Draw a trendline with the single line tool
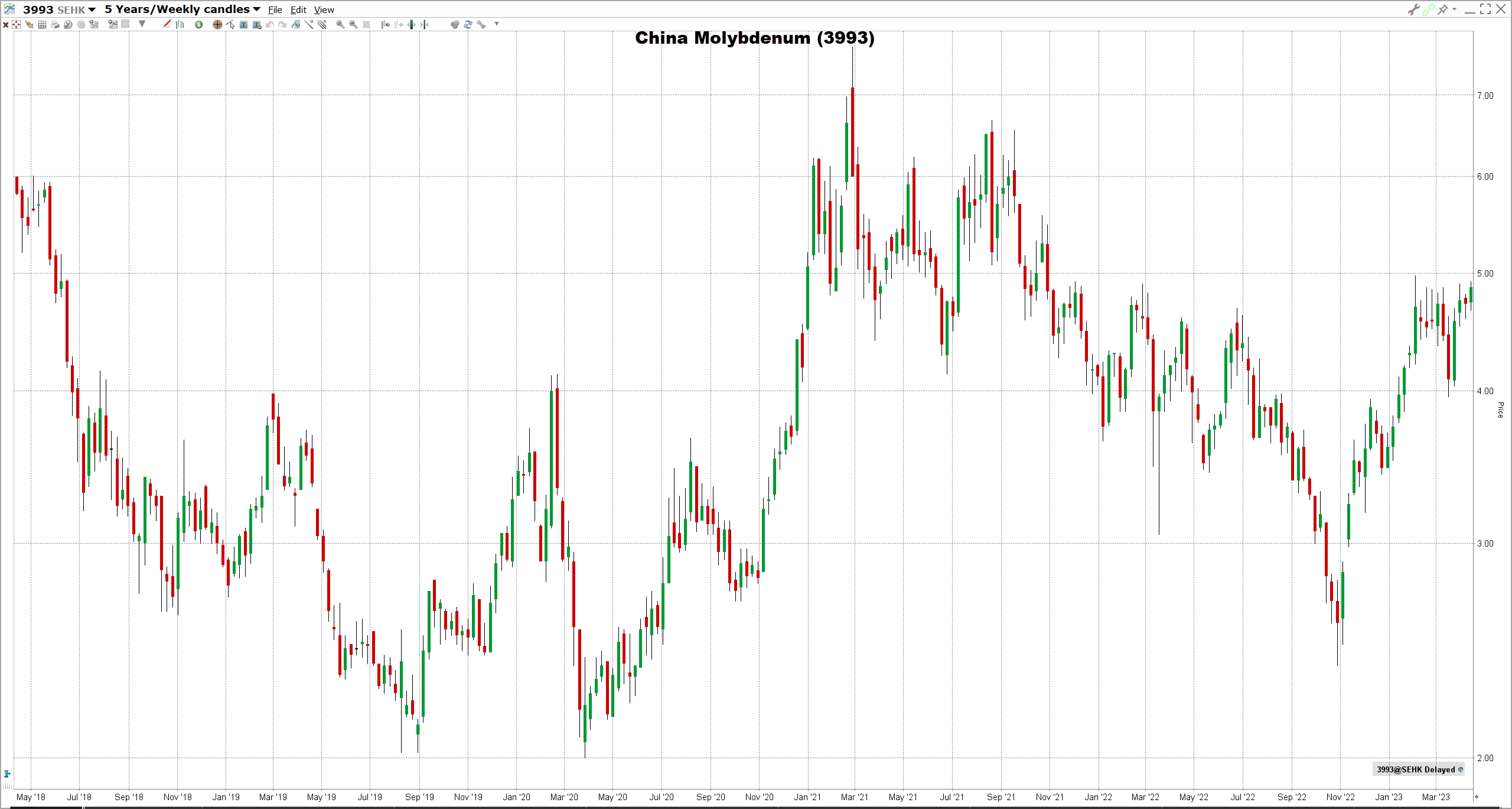Image resolution: width=1512 pixels, height=809 pixels. click(309, 24)
